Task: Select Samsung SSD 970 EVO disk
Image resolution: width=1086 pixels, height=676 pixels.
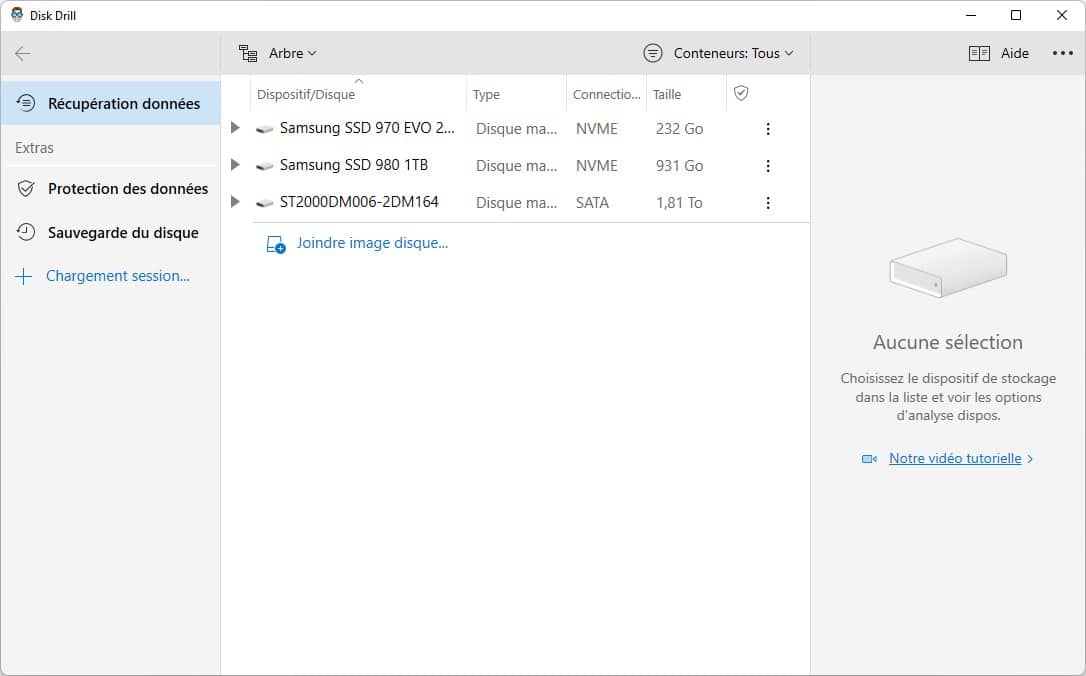Action: click(x=367, y=128)
